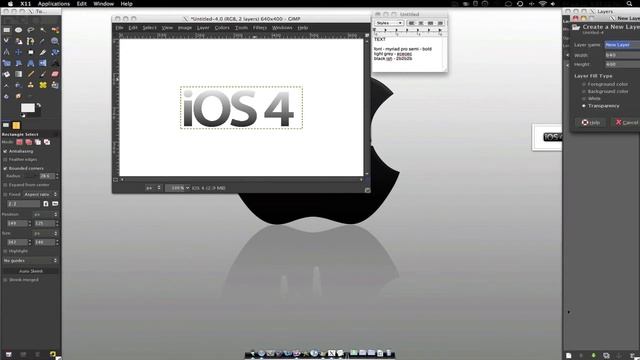Open the Size unit dropdown

[46, 233]
